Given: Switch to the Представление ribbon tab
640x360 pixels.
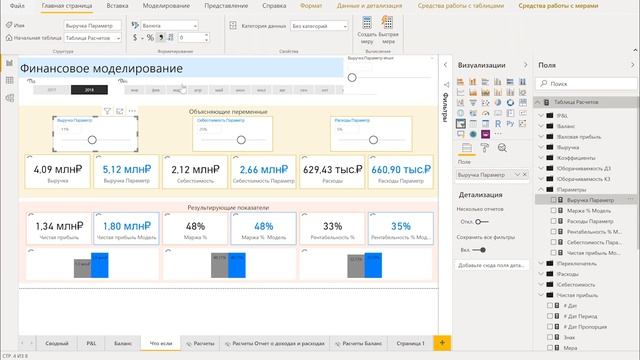Looking at the screenshot, I should coord(226,6).
